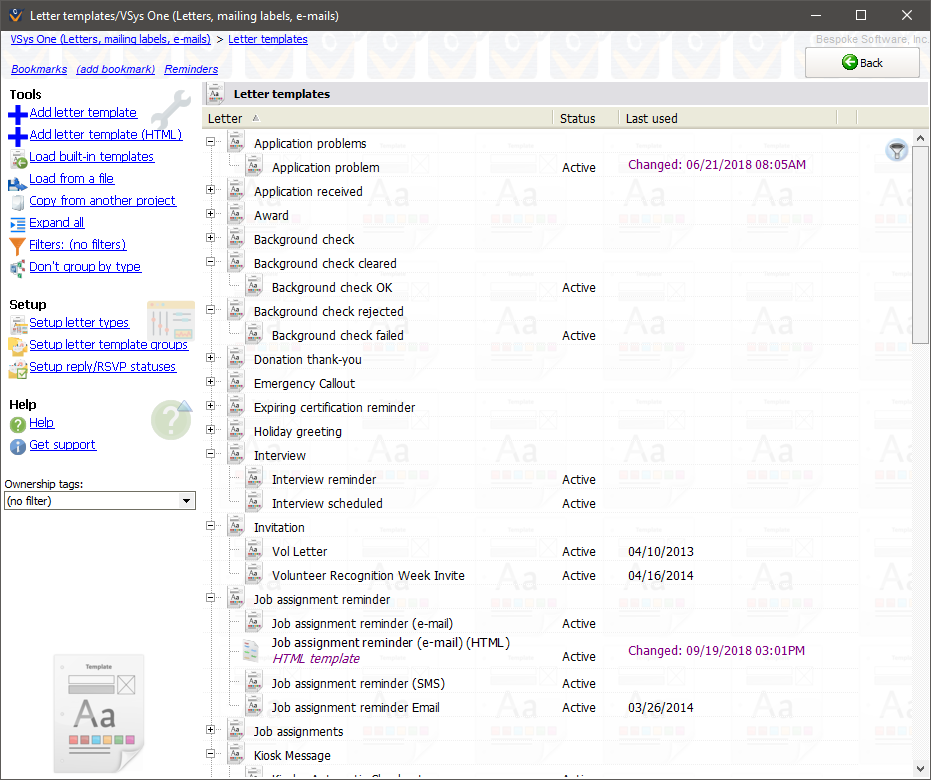The image size is (931, 780).
Task: Toggle the filter funnel in the templates grid
Action: click(897, 150)
